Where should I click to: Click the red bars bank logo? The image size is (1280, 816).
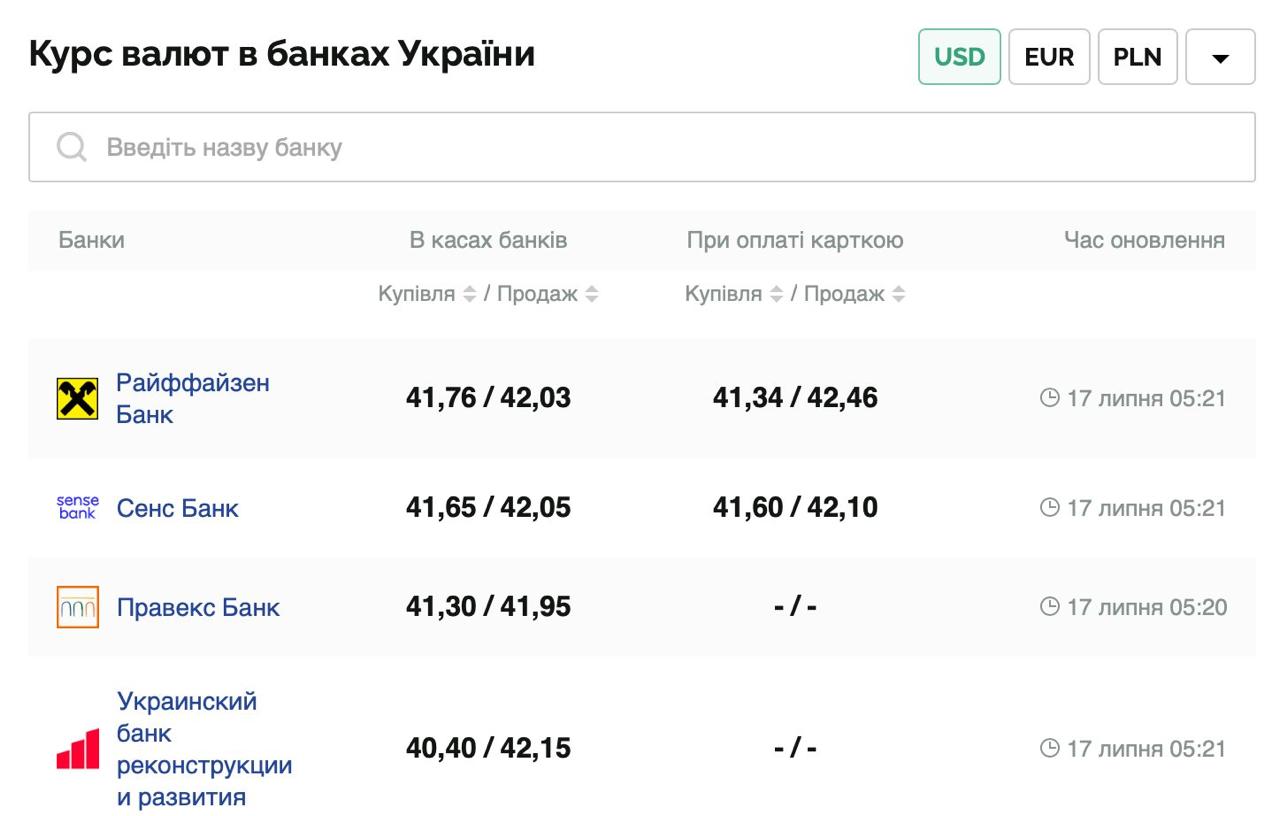tap(77, 749)
